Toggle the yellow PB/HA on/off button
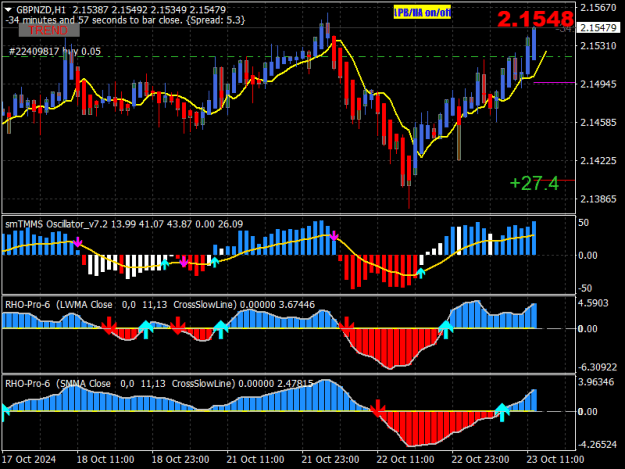Viewport: 625px width, 469px height. pos(422,13)
